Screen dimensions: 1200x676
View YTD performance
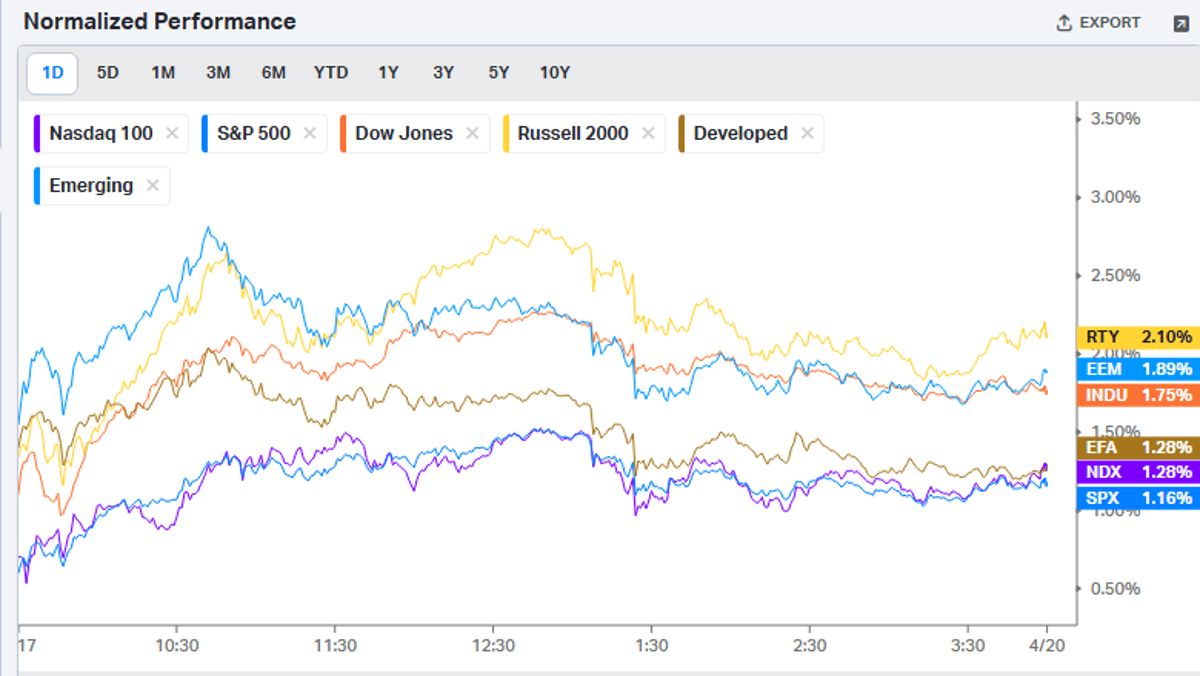pyautogui.click(x=331, y=72)
